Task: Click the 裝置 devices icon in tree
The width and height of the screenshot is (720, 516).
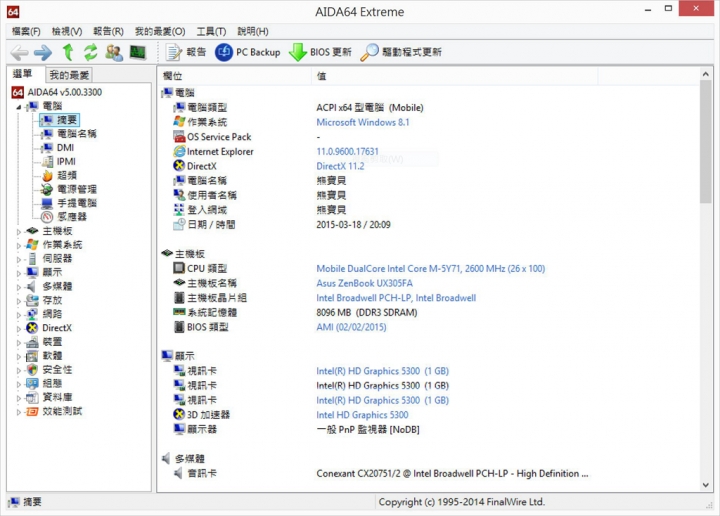Action: coord(32,342)
